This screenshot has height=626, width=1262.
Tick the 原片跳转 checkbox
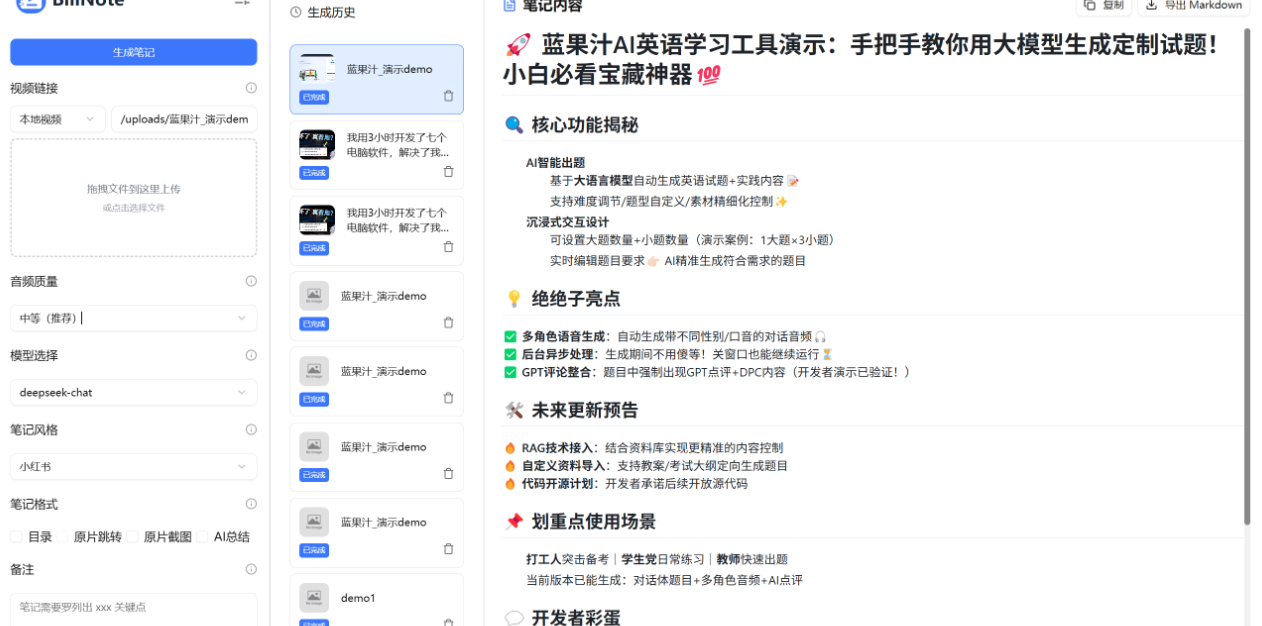tap(62, 537)
